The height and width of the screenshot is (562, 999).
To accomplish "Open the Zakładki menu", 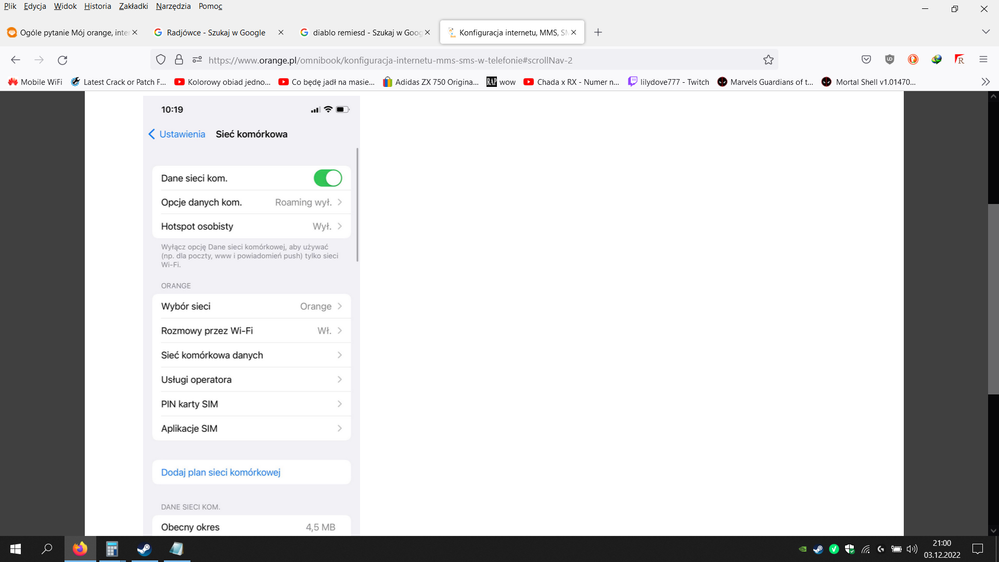I will (133, 6).
